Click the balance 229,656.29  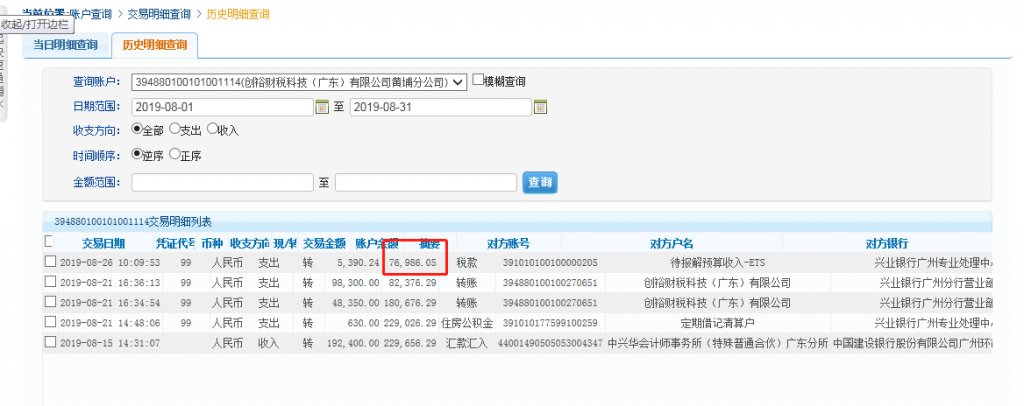click(x=410, y=343)
